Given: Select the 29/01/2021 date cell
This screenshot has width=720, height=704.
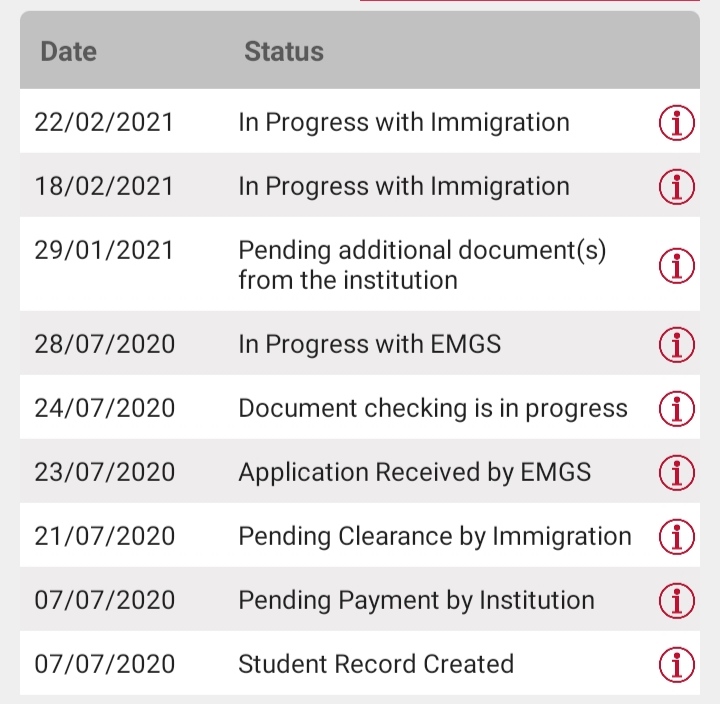Looking at the screenshot, I should click(104, 249).
